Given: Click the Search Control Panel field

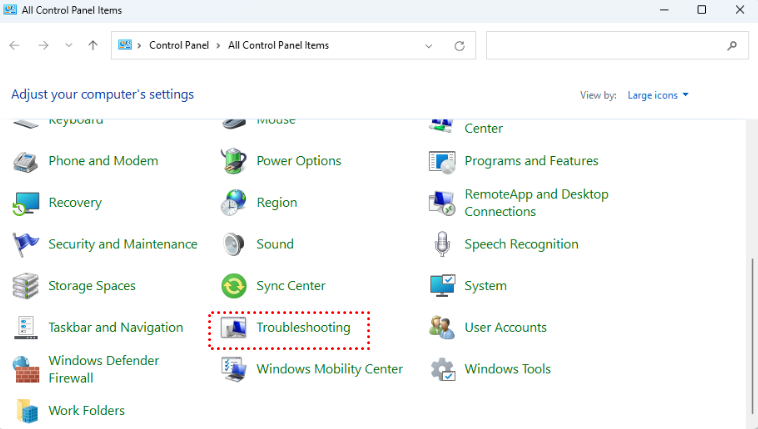Looking at the screenshot, I should click(605, 46).
